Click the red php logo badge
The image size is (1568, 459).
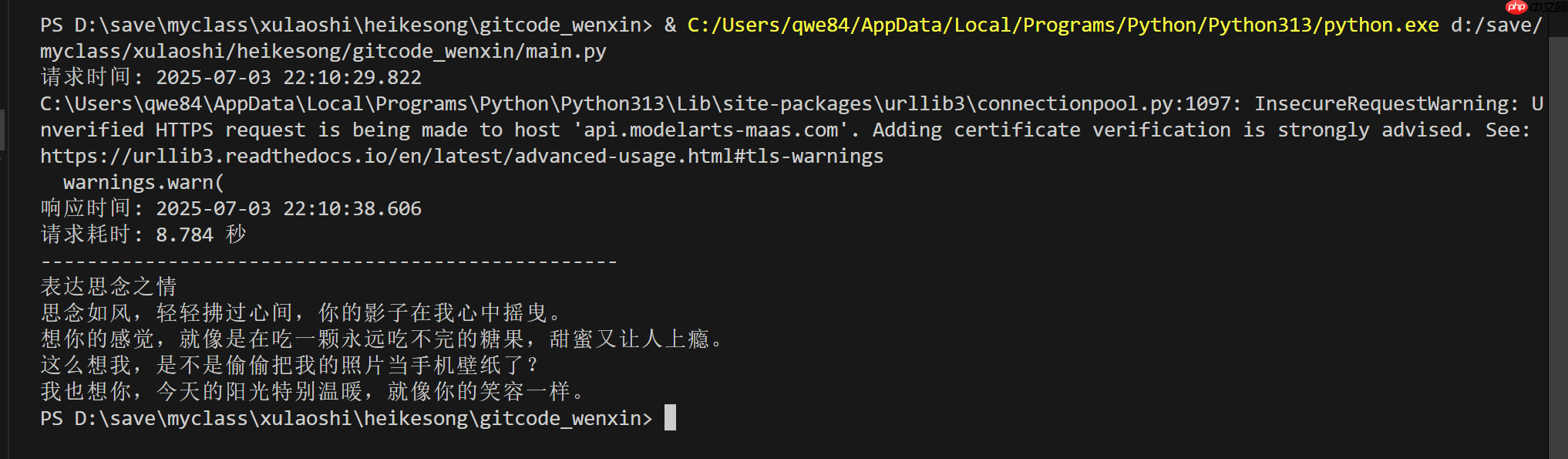tap(1516, 7)
